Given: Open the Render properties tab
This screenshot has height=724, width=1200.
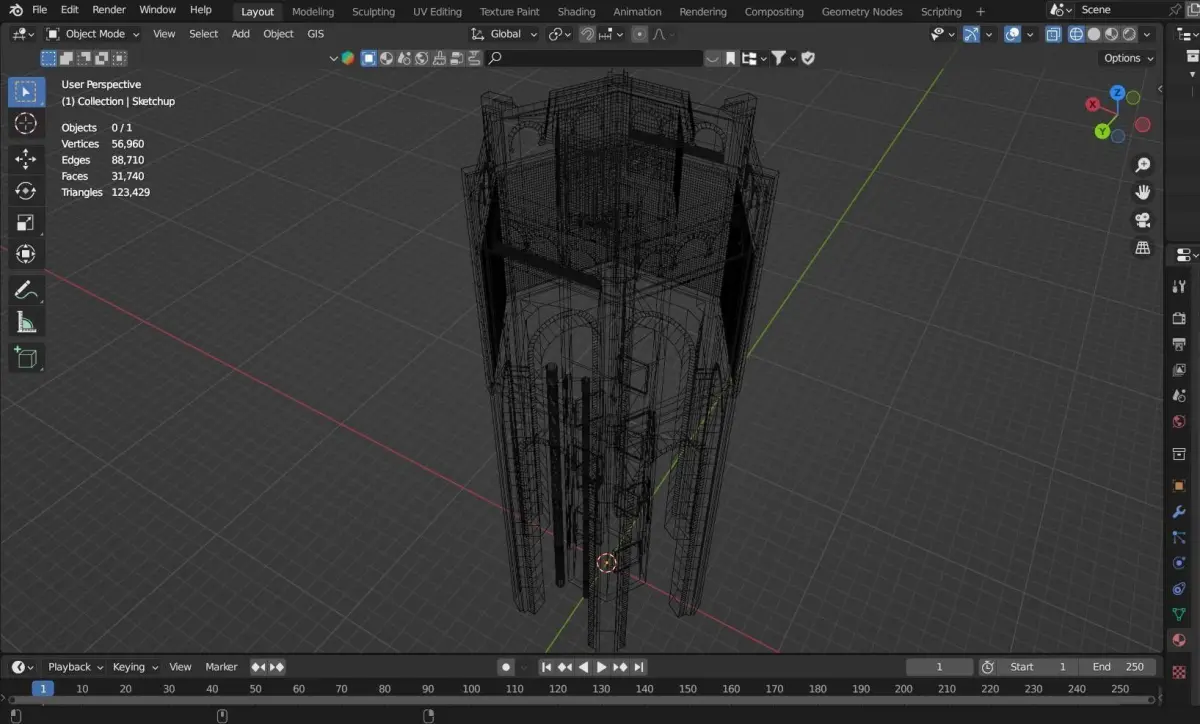Looking at the screenshot, I should [1179, 318].
